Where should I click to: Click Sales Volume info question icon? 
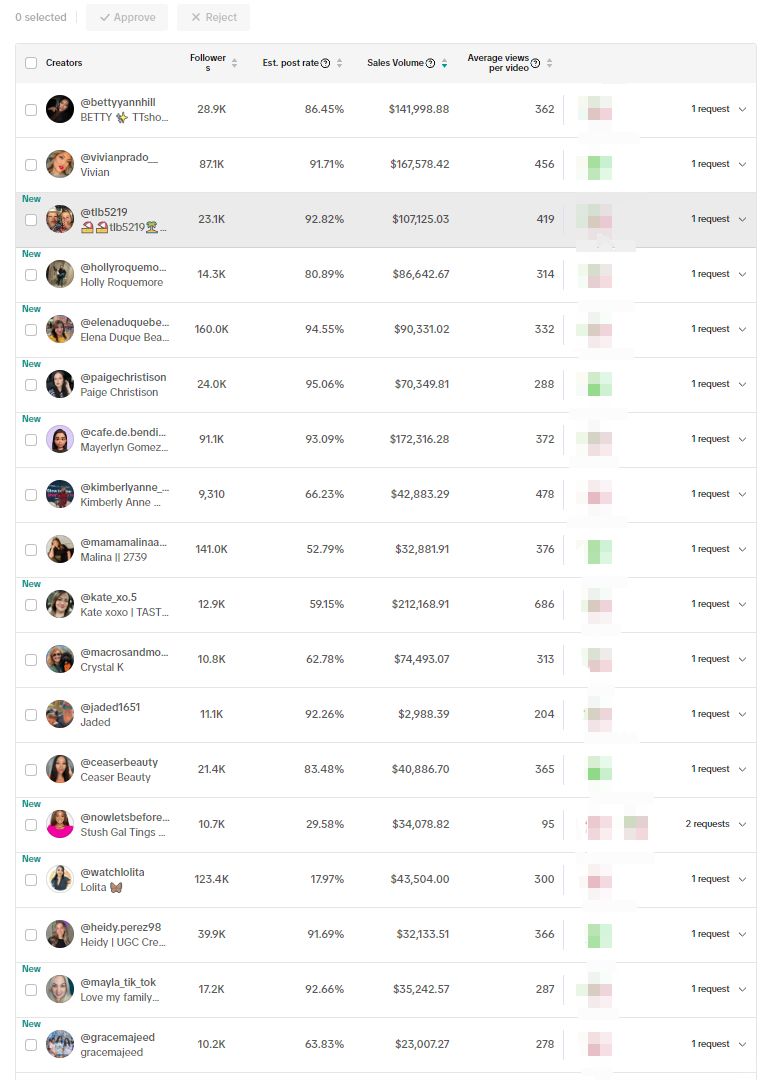[430, 63]
